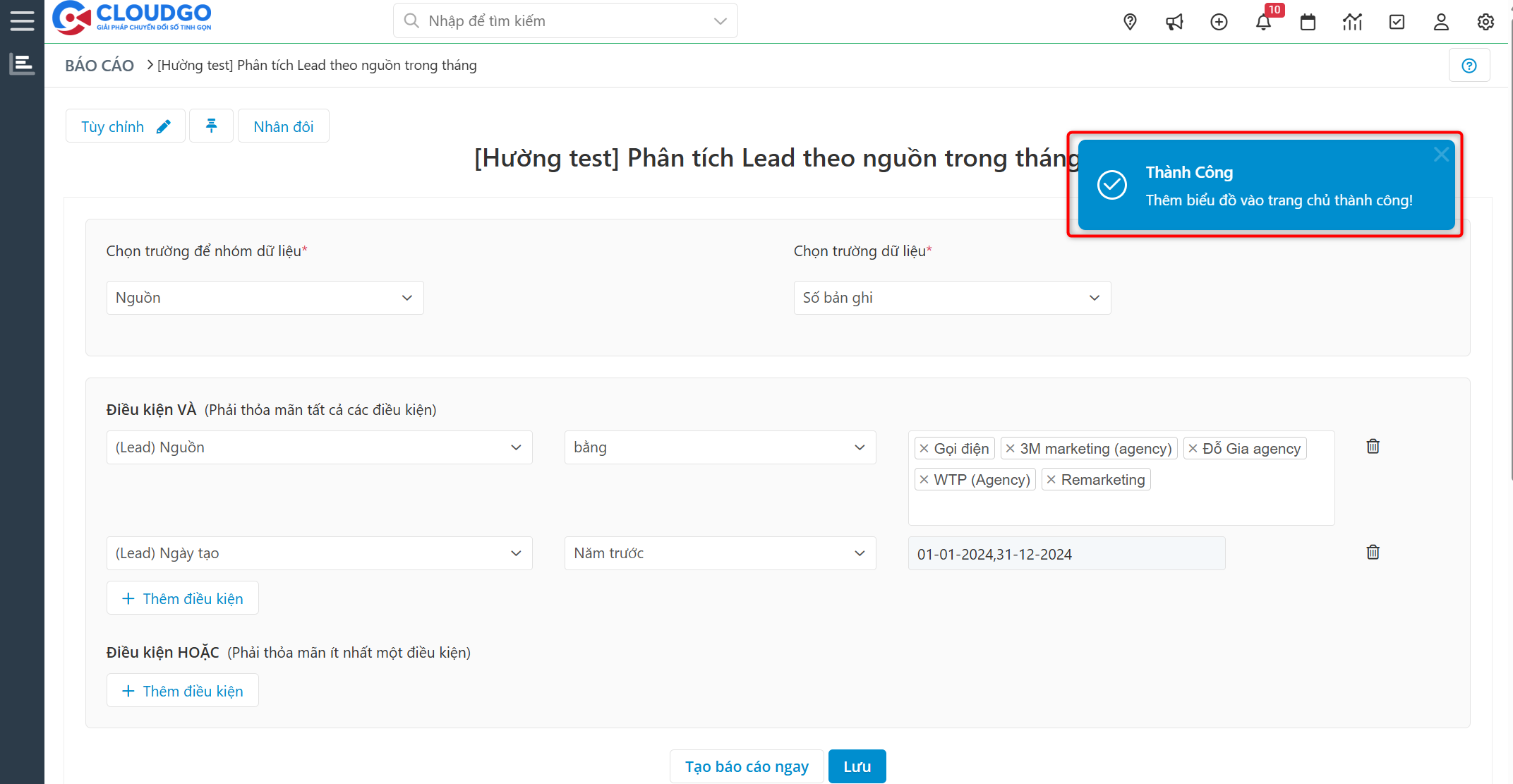The image size is (1513, 784).
Task: Remove the Remarketing filter tag
Action: 1053,479
